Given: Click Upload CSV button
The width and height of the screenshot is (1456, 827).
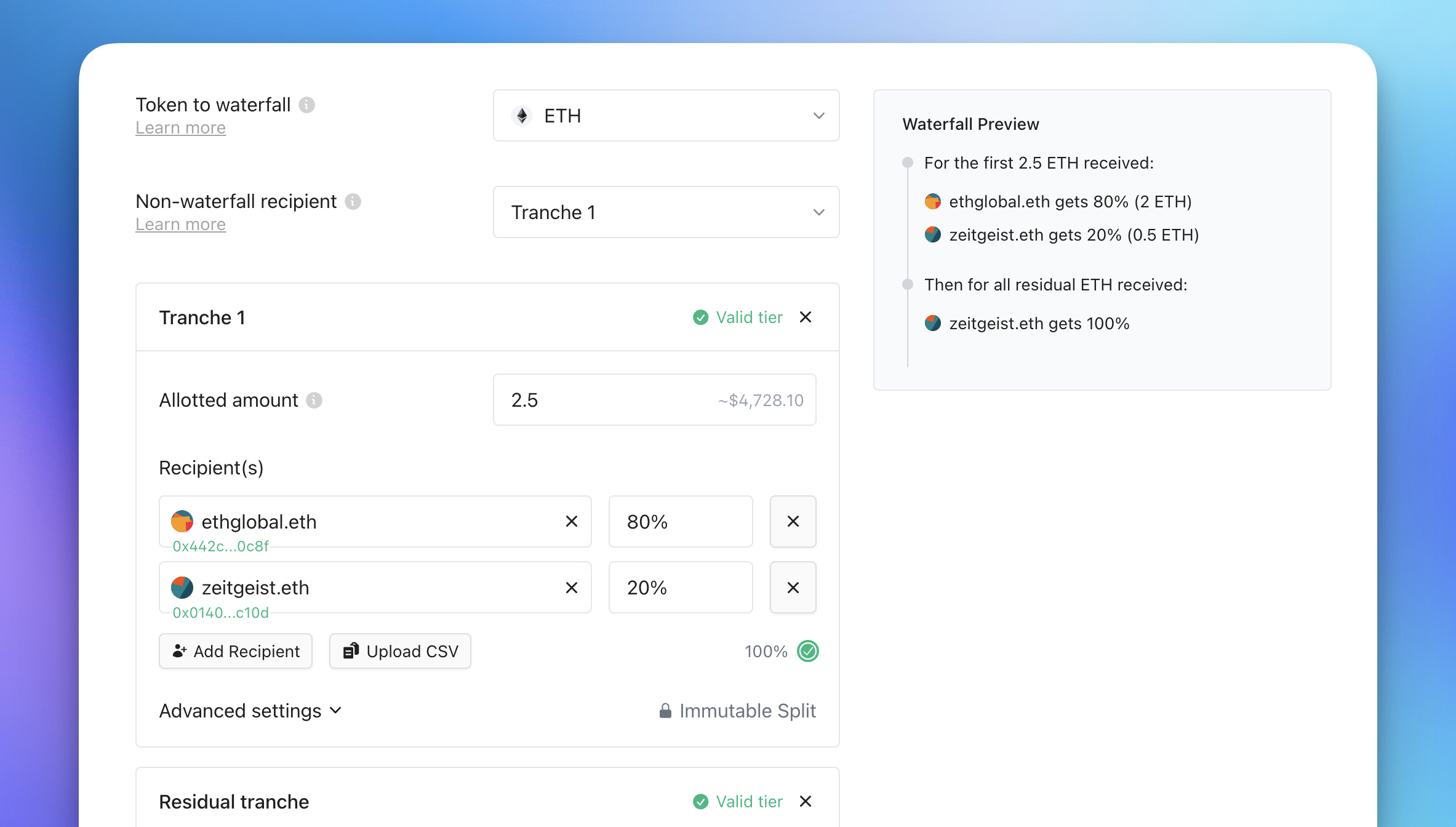Looking at the screenshot, I should [400, 651].
